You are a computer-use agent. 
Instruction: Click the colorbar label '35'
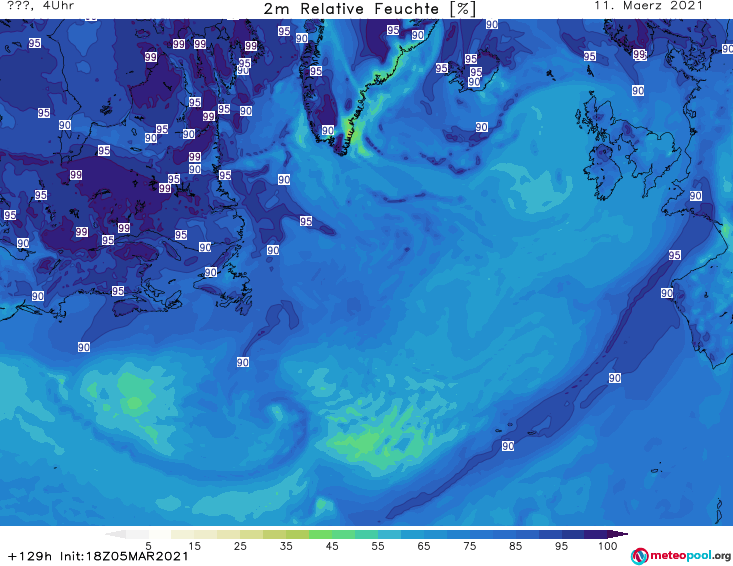coord(286,546)
